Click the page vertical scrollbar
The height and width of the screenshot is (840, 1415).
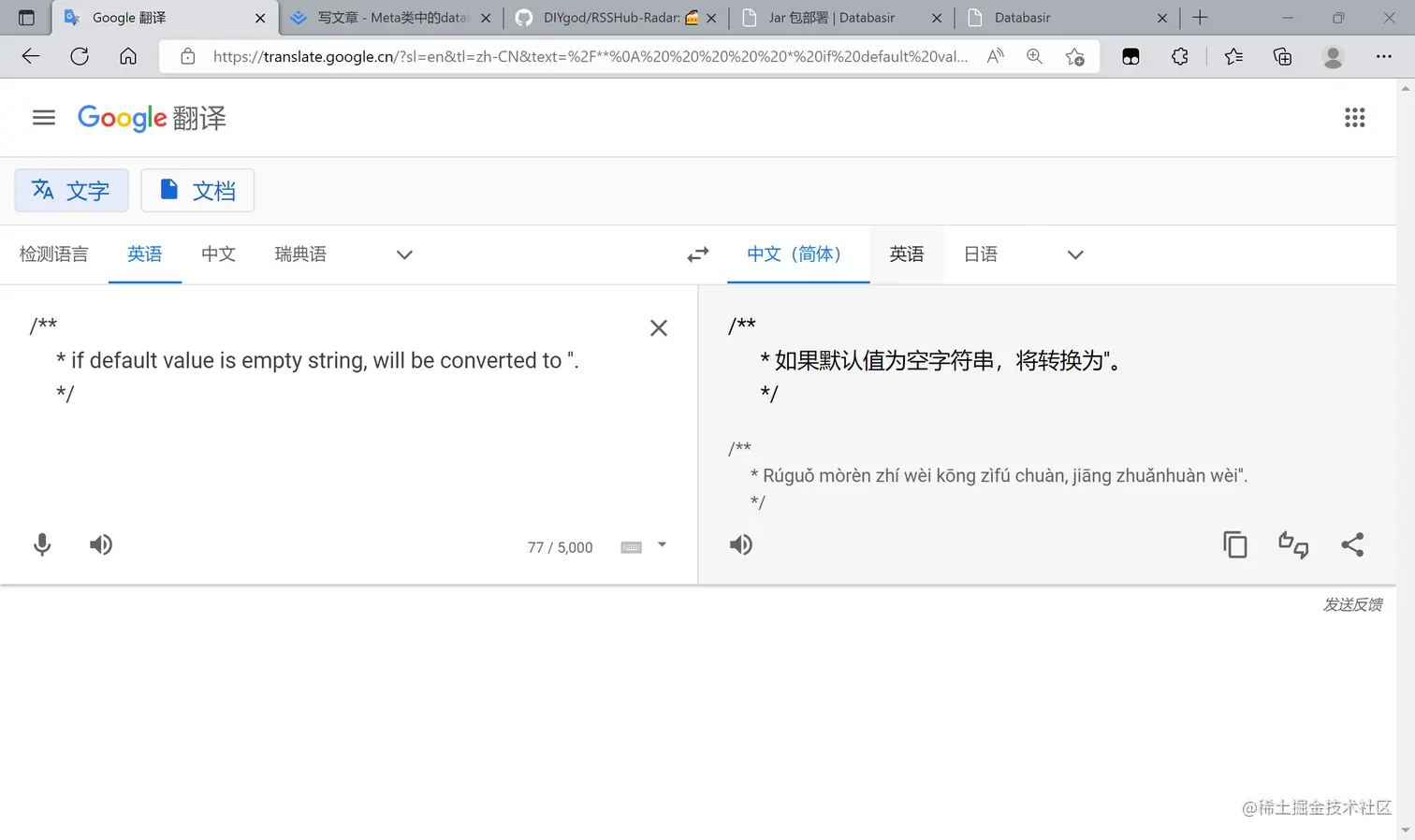[x=1406, y=458]
